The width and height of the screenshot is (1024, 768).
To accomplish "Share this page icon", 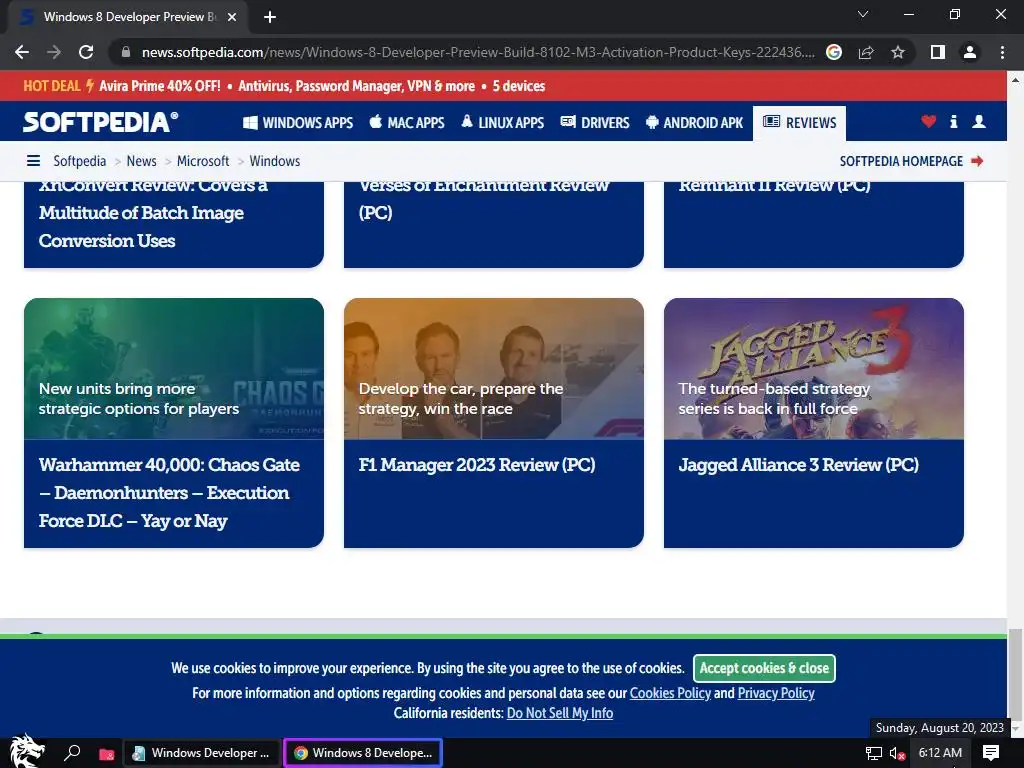I will (866, 52).
